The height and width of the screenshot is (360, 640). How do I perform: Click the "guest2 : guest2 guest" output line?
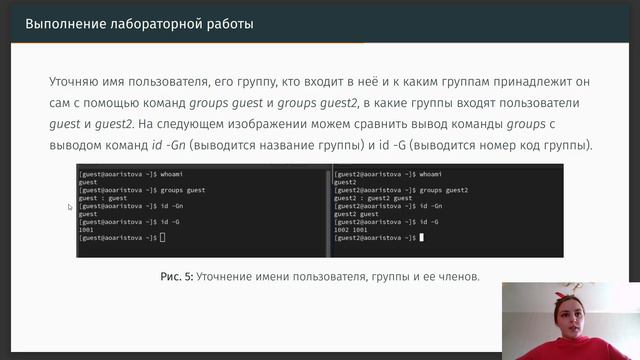[373, 198]
